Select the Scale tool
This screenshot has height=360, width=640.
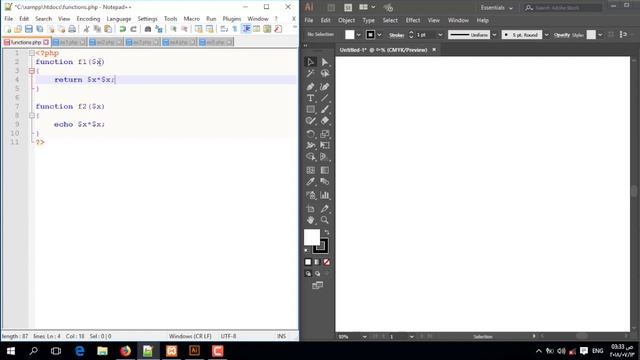point(324,134)
